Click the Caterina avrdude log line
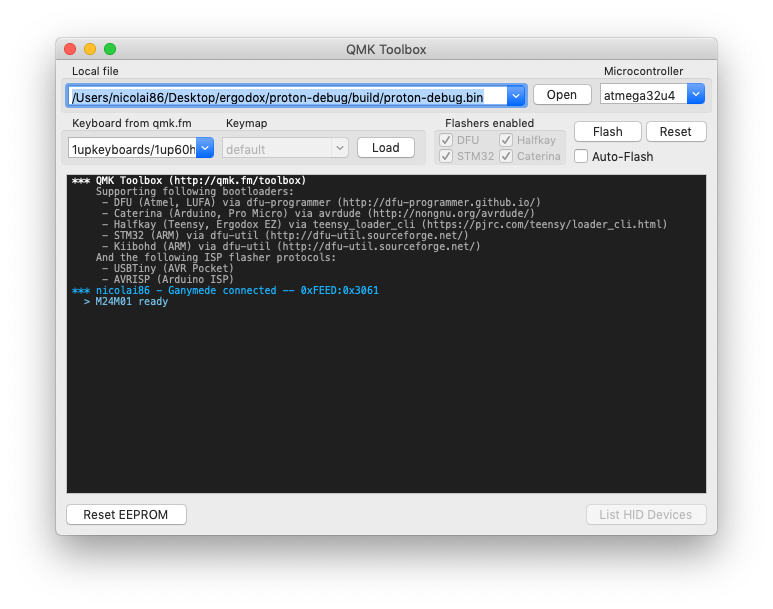The width and height of the screenshot is (773, 609). pyautogui.click(x=318, y=214)
